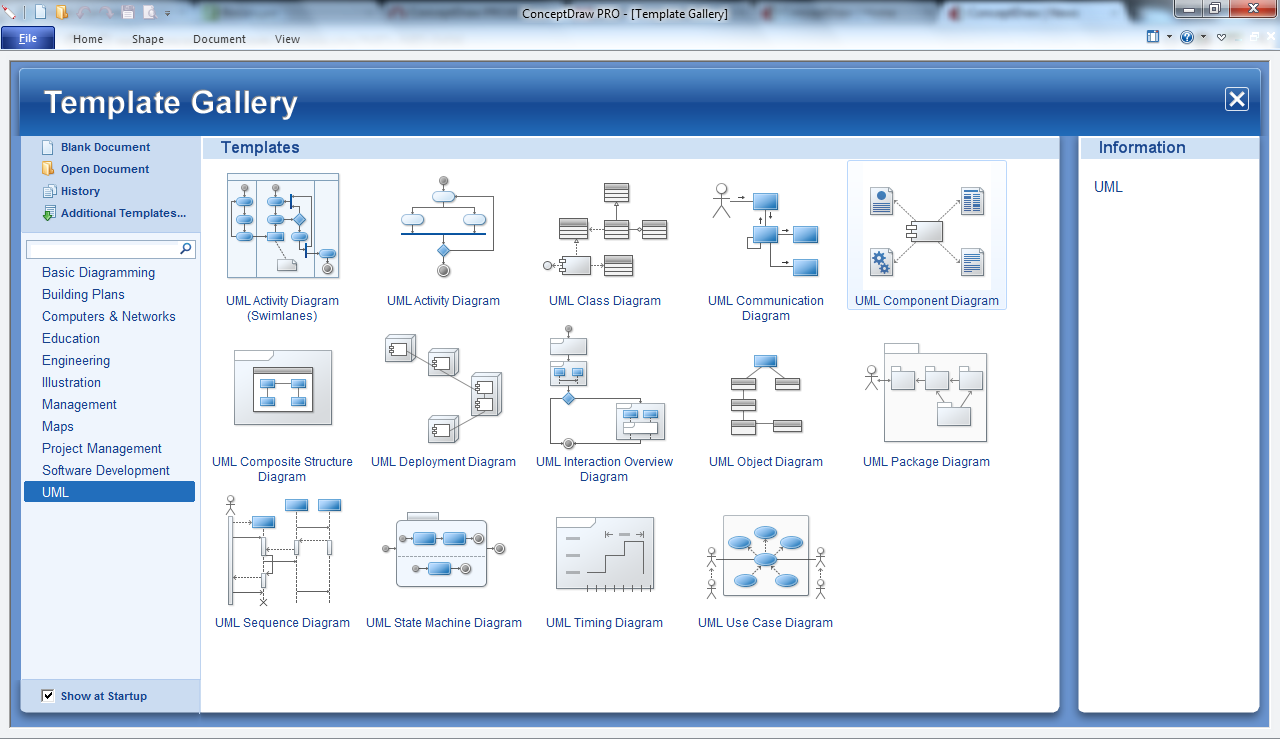
Task: Click the blue Help question mark icon
Action: [x=1187, y=37]
